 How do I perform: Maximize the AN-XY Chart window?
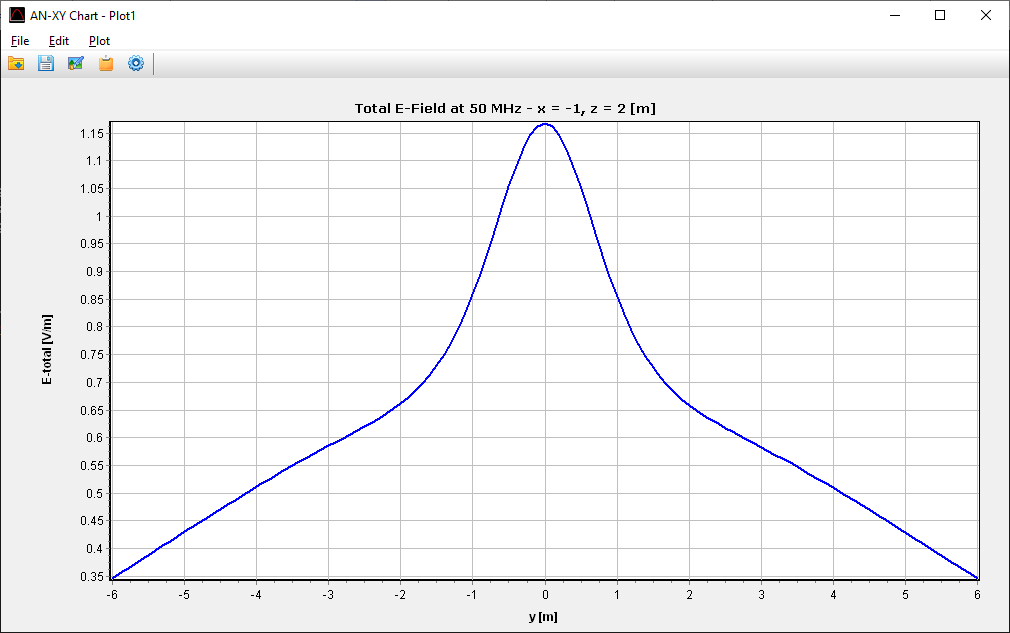(940, 15)
